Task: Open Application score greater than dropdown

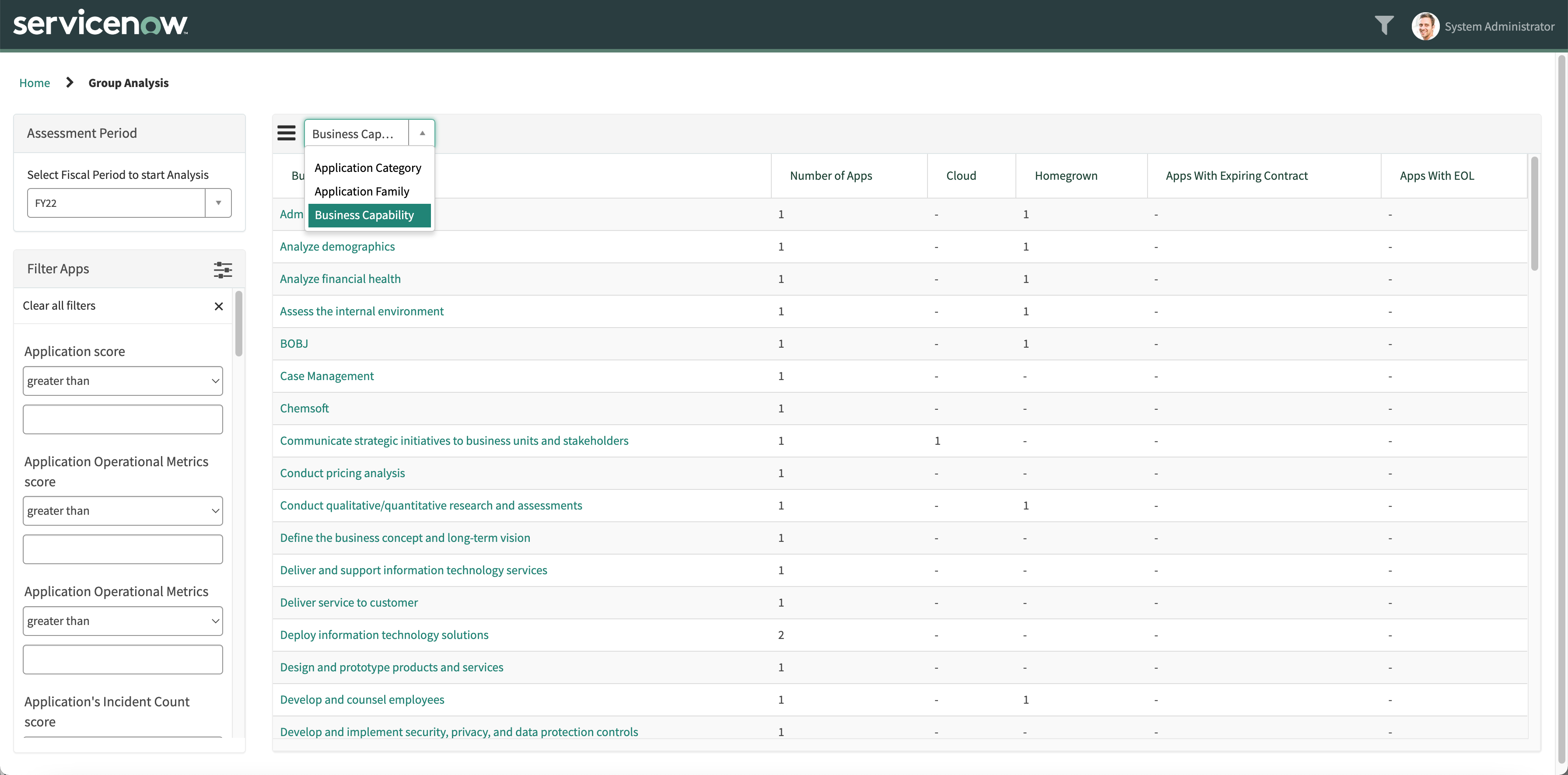Action: pos(123,381)
